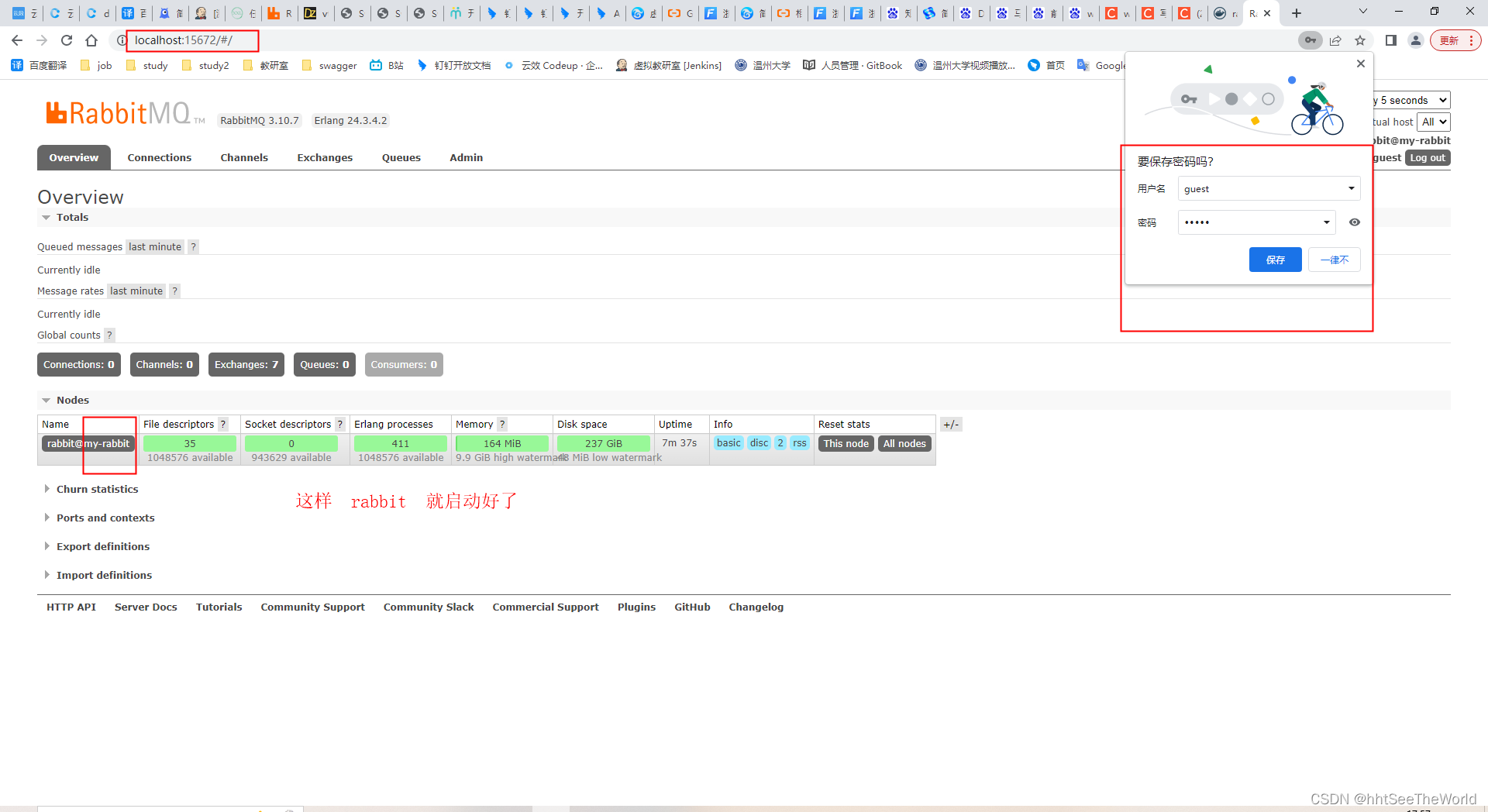Open help for Global counts
Viewport: 1488px width, 812px height.
(x=109, y=335)
